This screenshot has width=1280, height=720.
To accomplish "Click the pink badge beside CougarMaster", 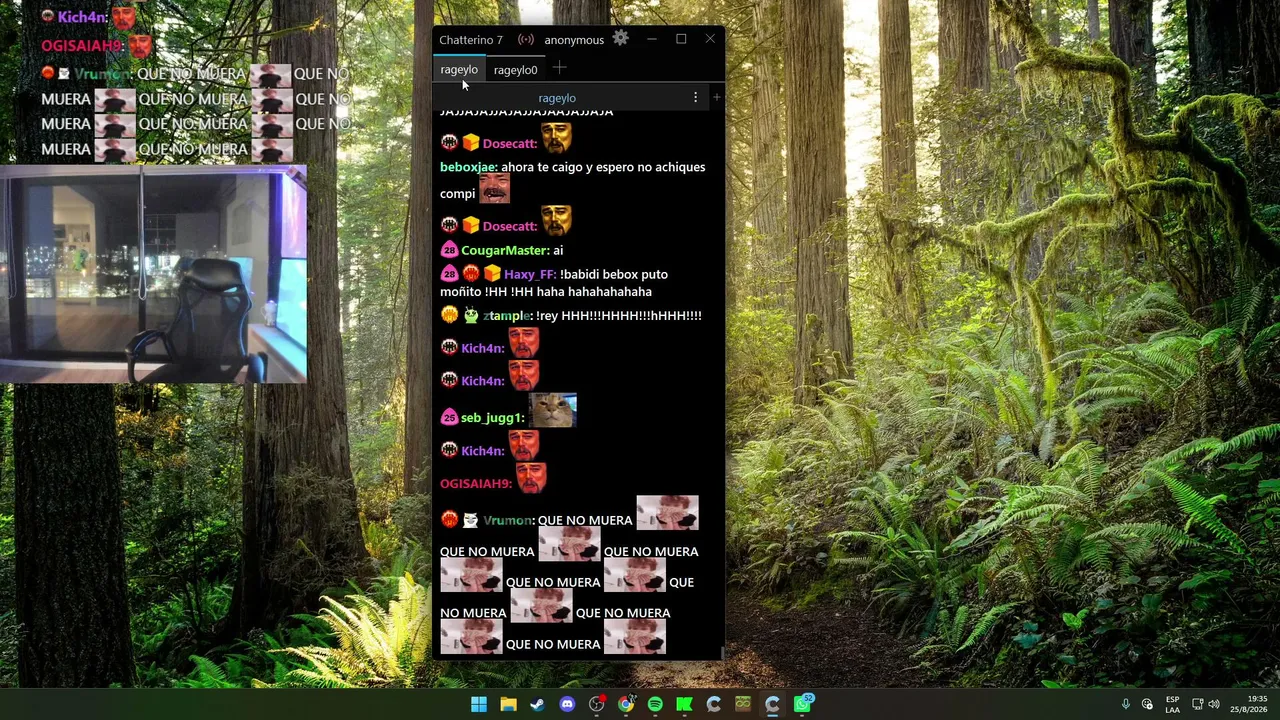I will (x=449, y=250).
